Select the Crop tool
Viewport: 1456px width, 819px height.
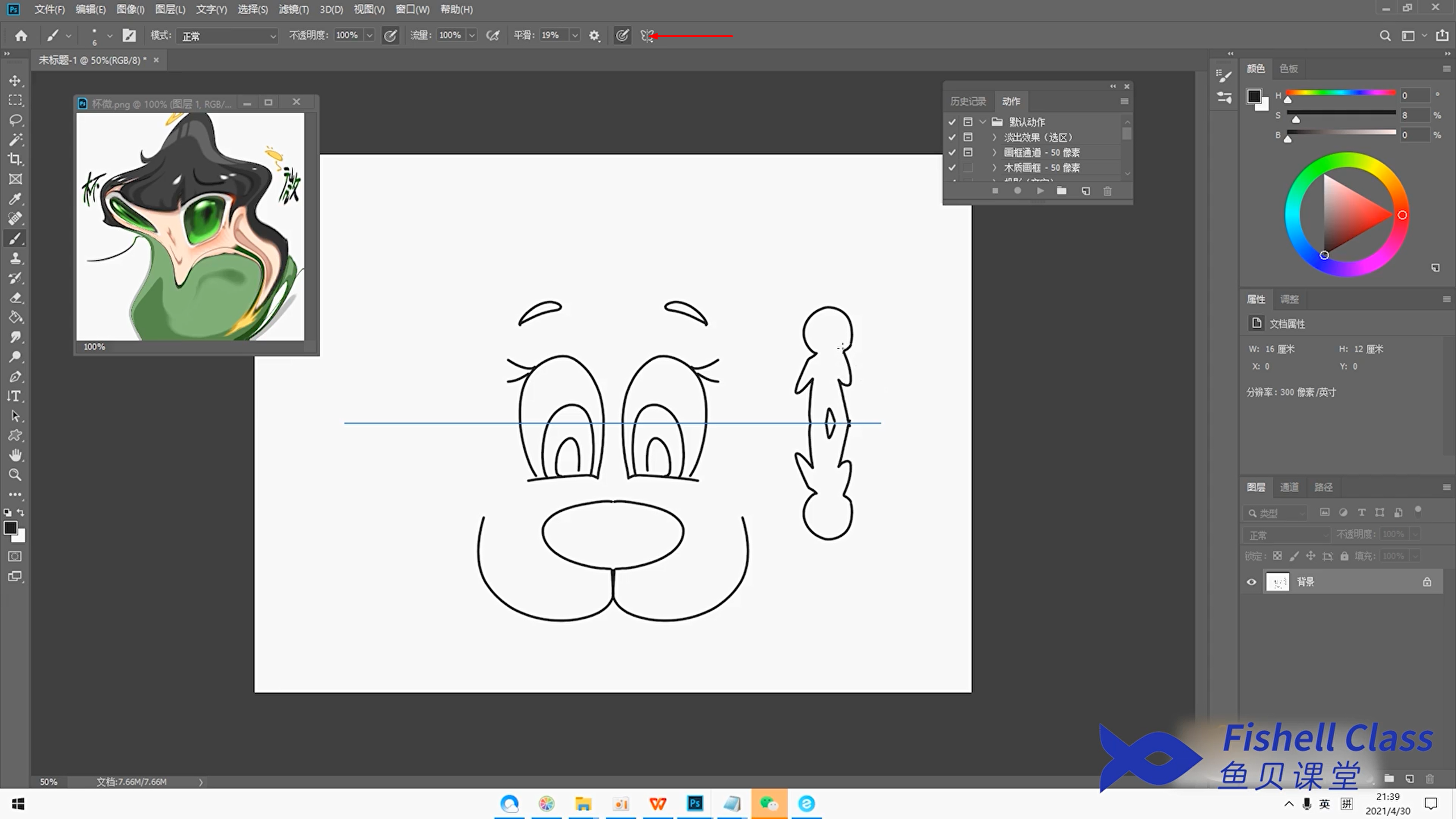tap(15, 159)
